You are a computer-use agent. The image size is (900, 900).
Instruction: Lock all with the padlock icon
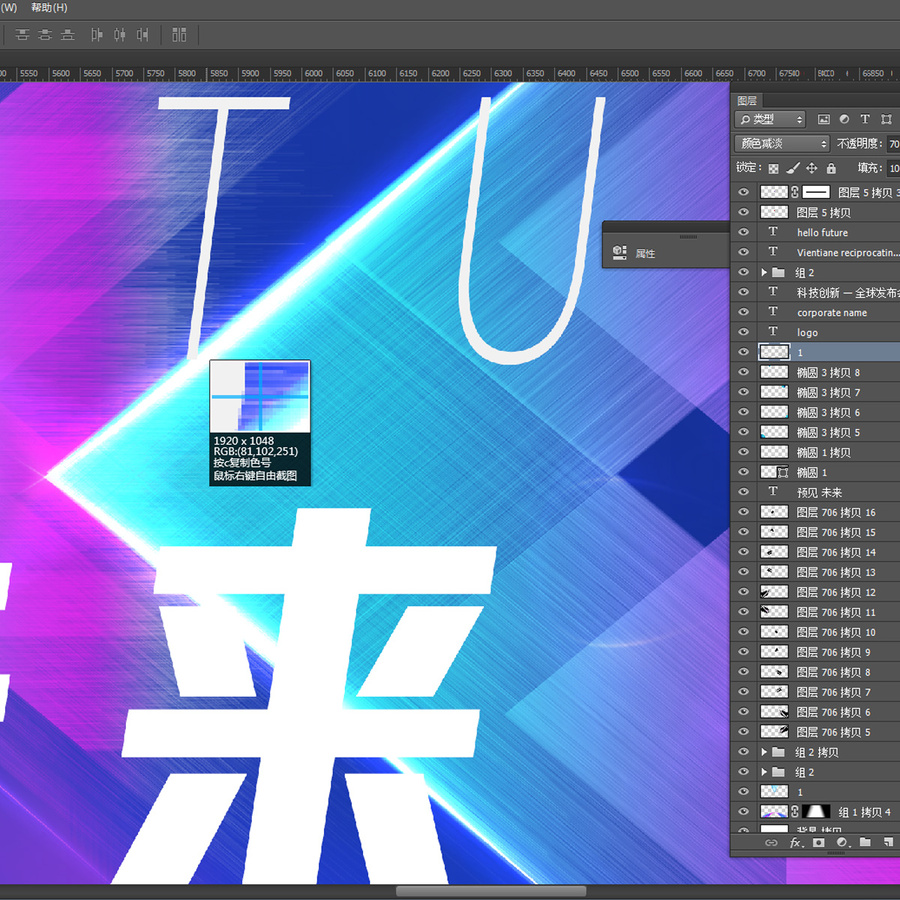point(831,168)
